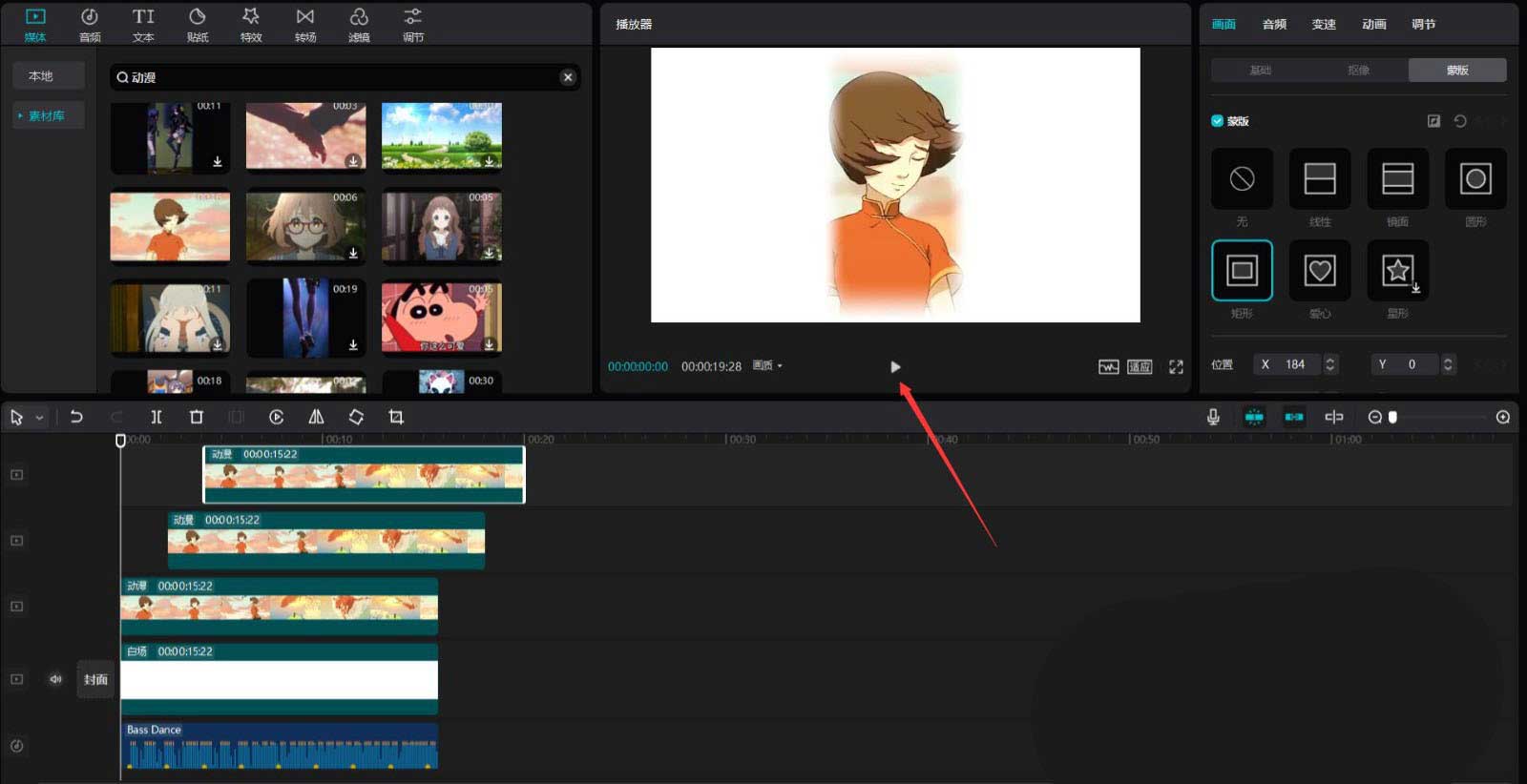Open the 转场 transitions panel
Screen dimensions: 1527x784
pos(305,25)
